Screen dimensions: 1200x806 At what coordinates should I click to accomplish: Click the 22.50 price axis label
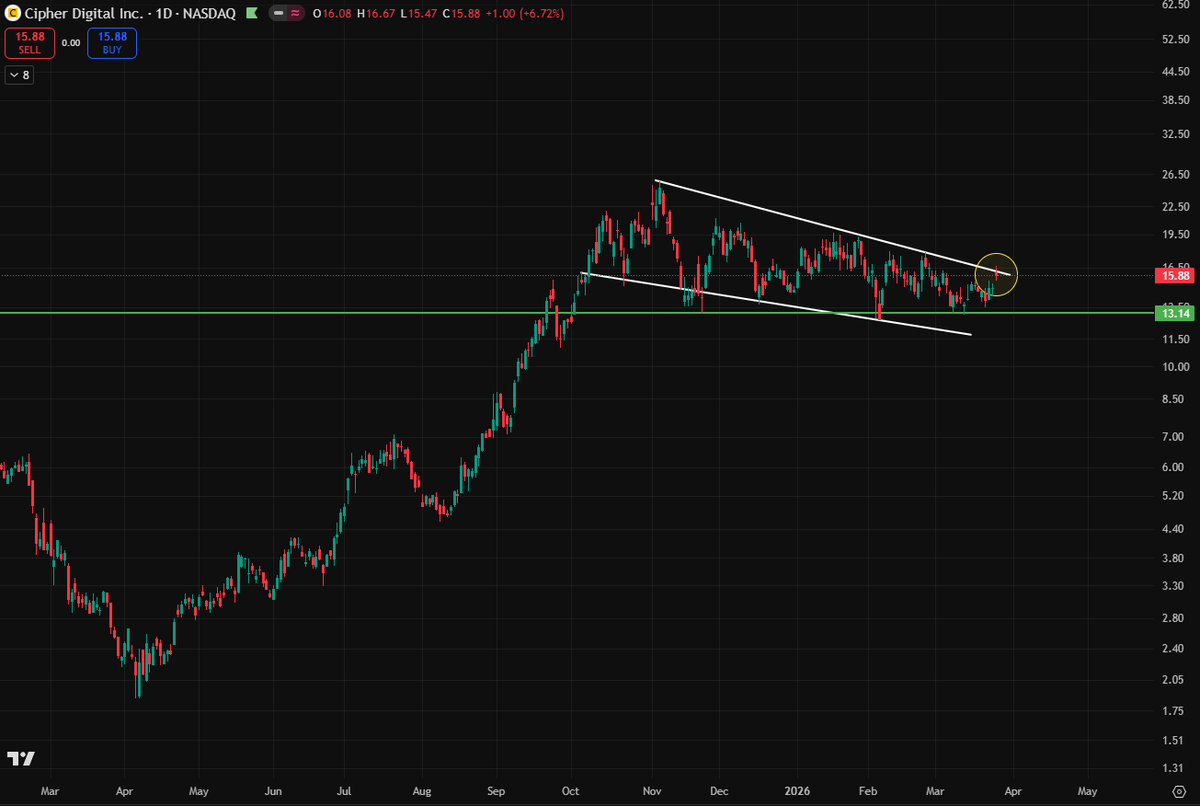tap(1175, 207)
